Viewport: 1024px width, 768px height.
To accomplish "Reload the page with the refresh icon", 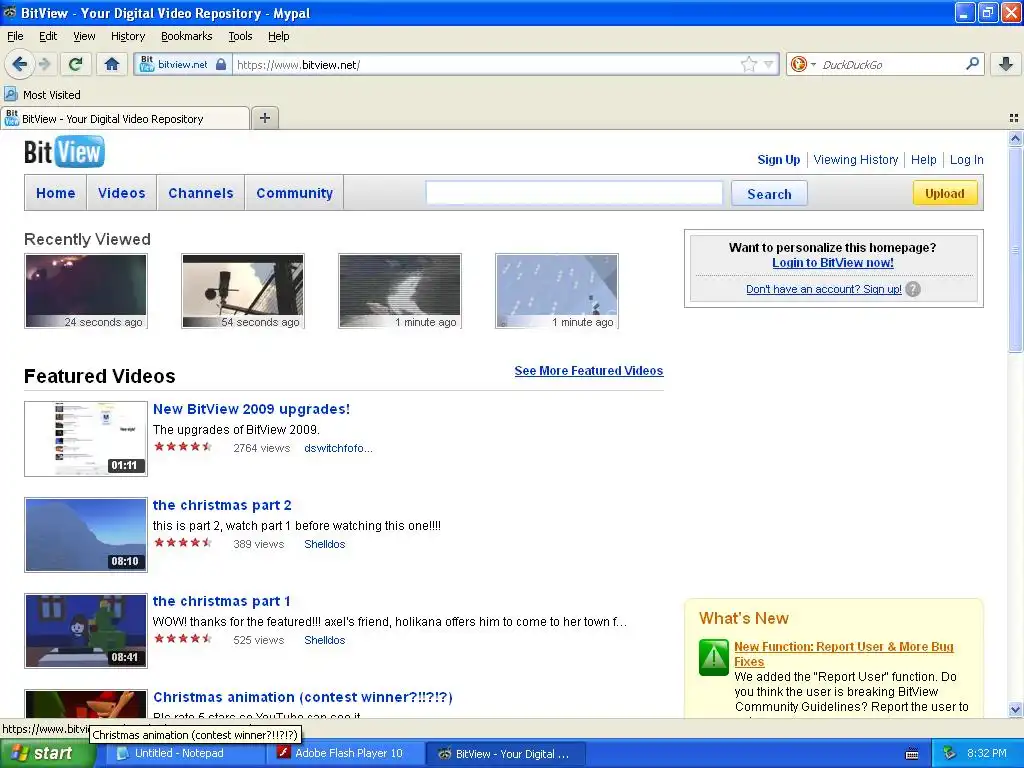I will [x=75, y=64].
